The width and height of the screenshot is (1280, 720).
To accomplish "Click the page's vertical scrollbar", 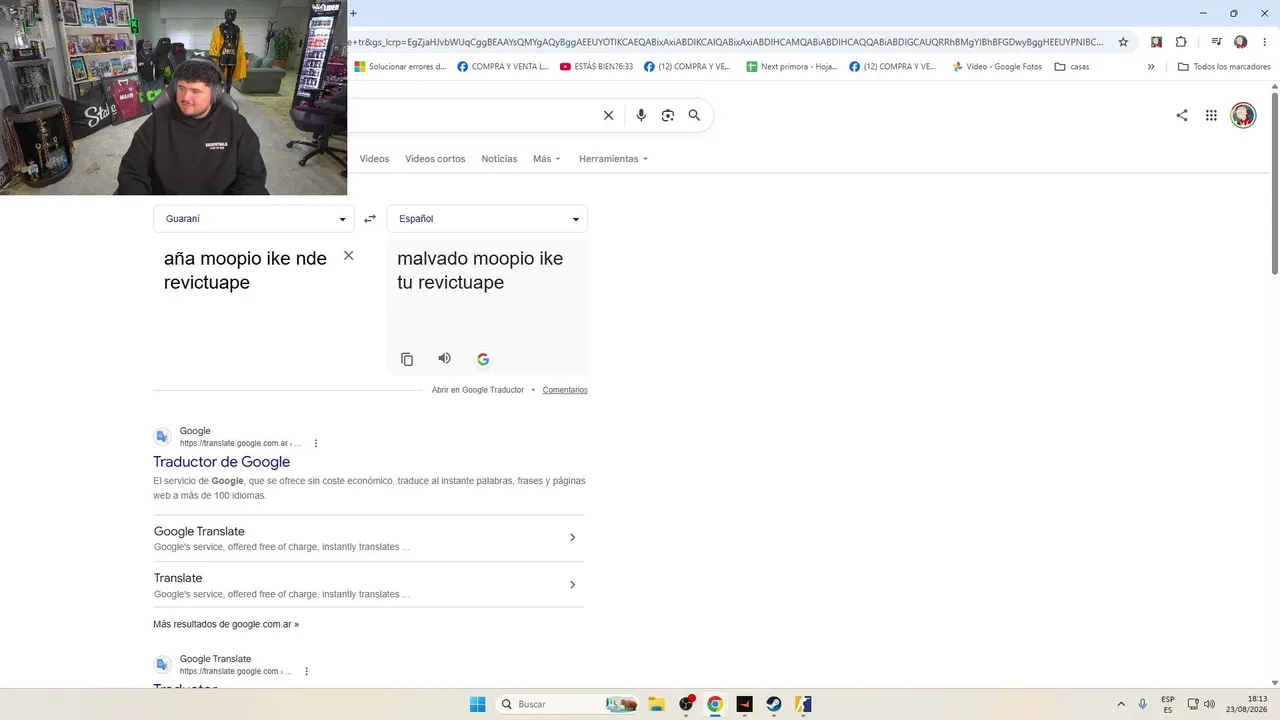I will 1275,183.
